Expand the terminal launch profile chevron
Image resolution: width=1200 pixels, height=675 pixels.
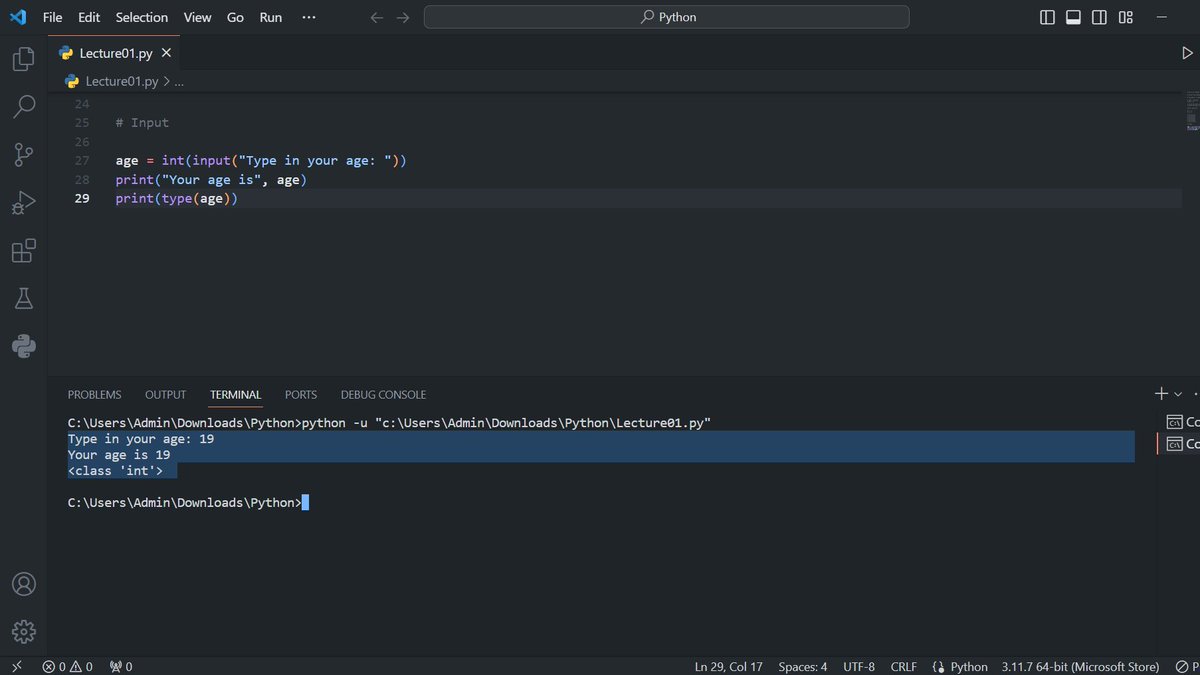(1178, 394)
